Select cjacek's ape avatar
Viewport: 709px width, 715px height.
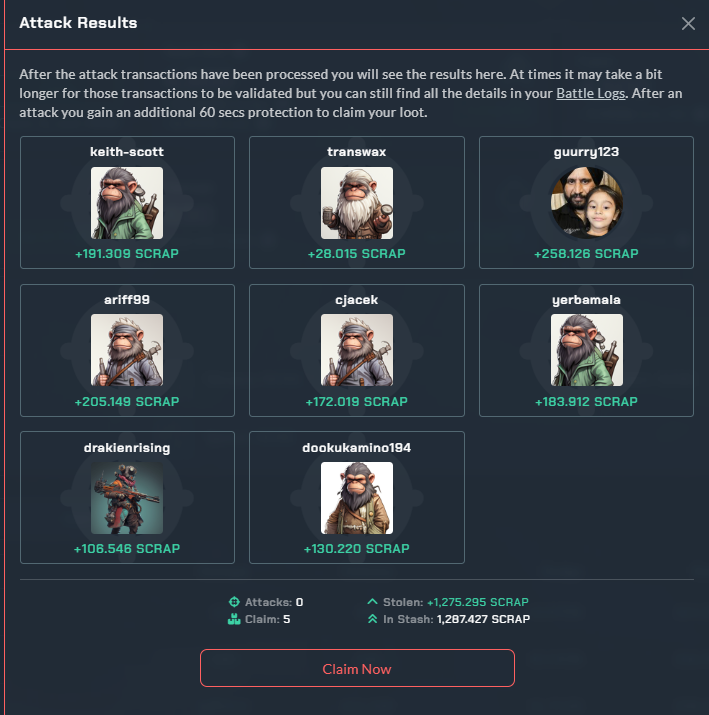click(357, 350)
